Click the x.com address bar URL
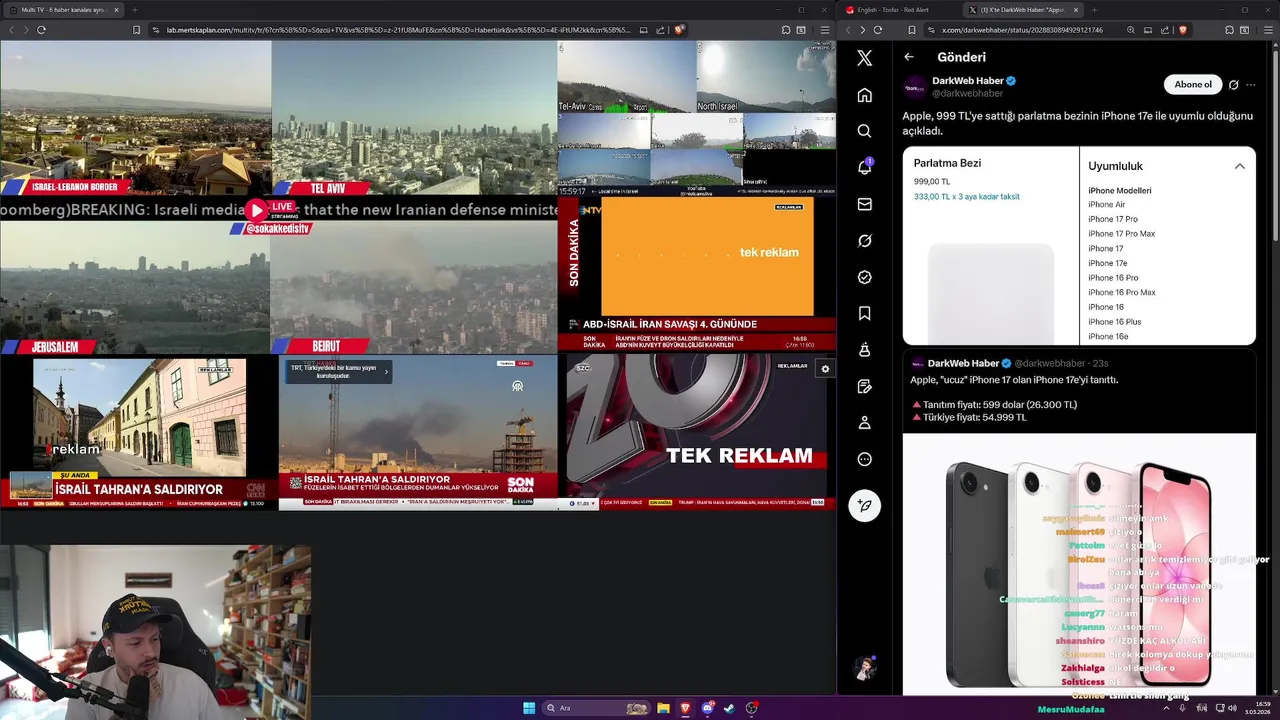Screen dimensions: 1280x720 click(x=1022, y=30)
